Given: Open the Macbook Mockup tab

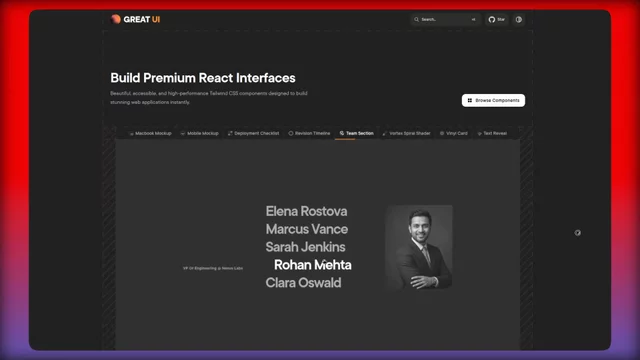Looking at the screenshot, I should 150,133.
